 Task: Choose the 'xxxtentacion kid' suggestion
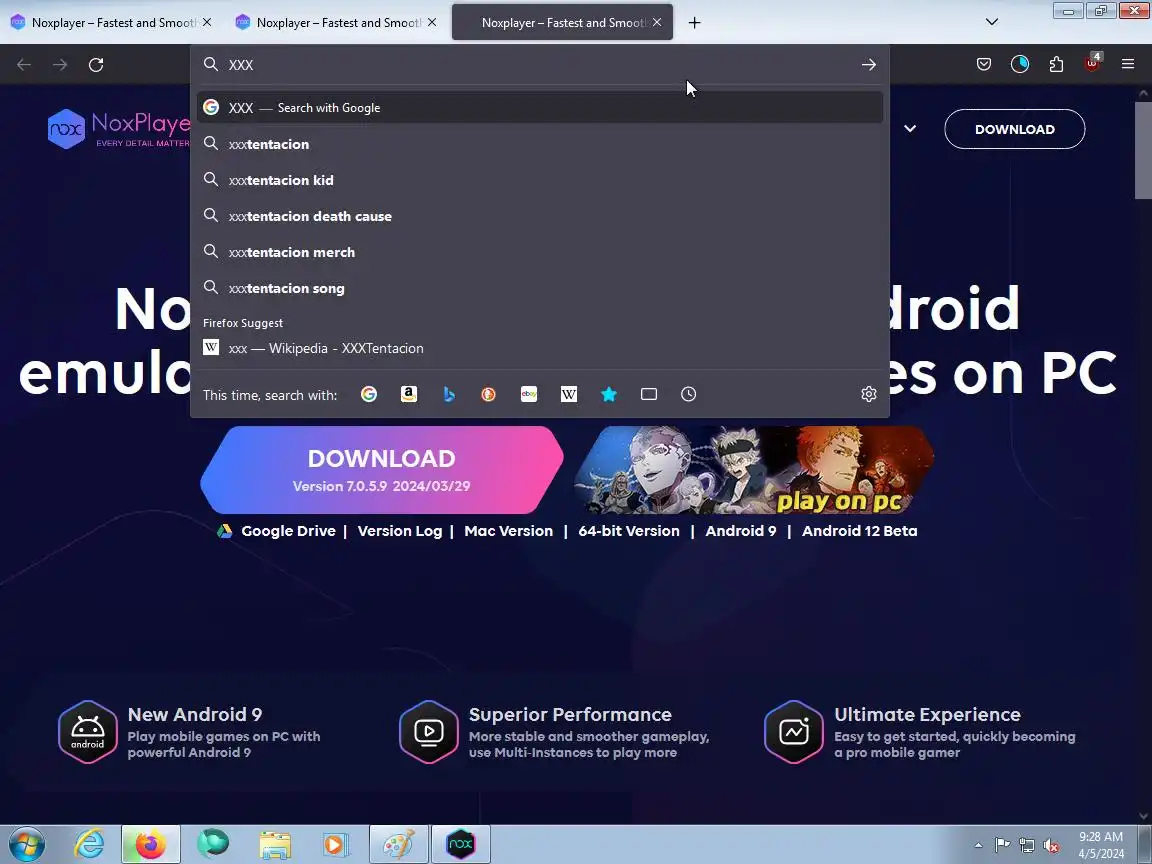point(540,180)
